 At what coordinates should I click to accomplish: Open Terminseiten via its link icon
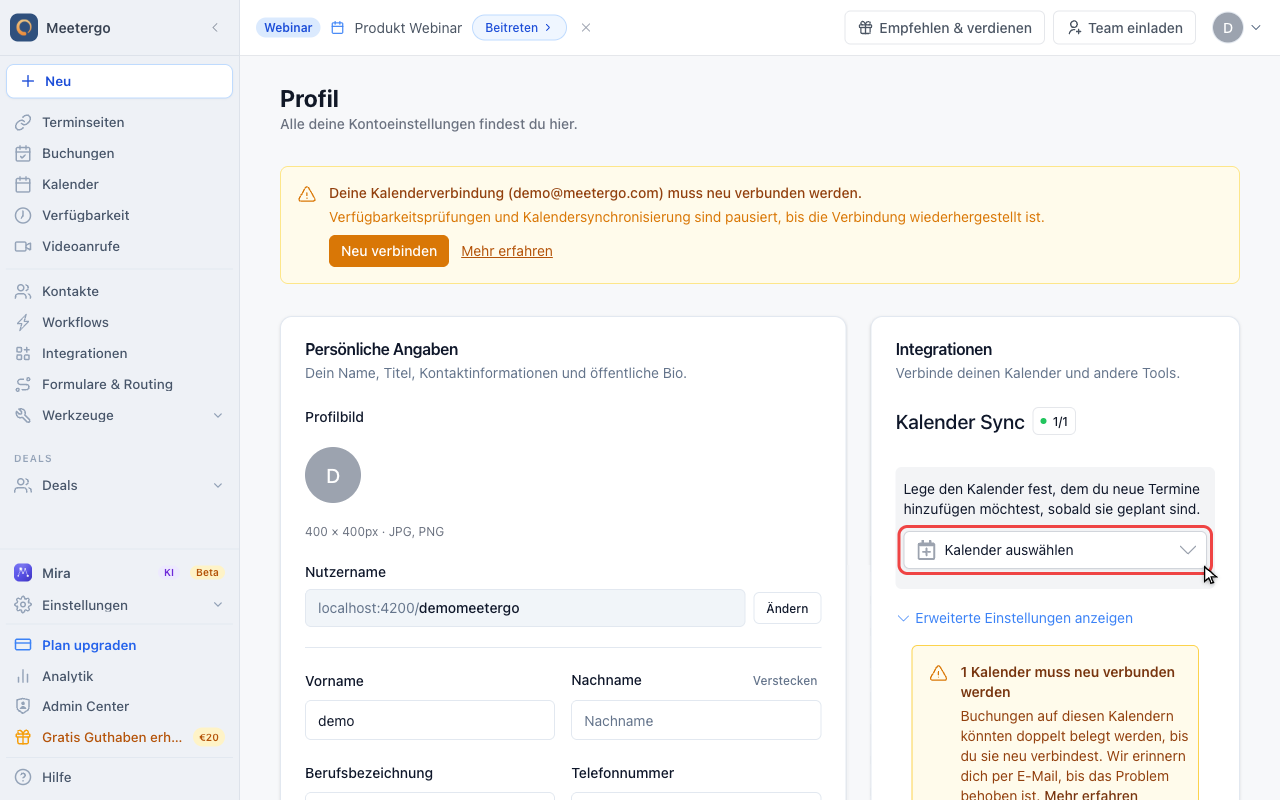pos(23,122)
